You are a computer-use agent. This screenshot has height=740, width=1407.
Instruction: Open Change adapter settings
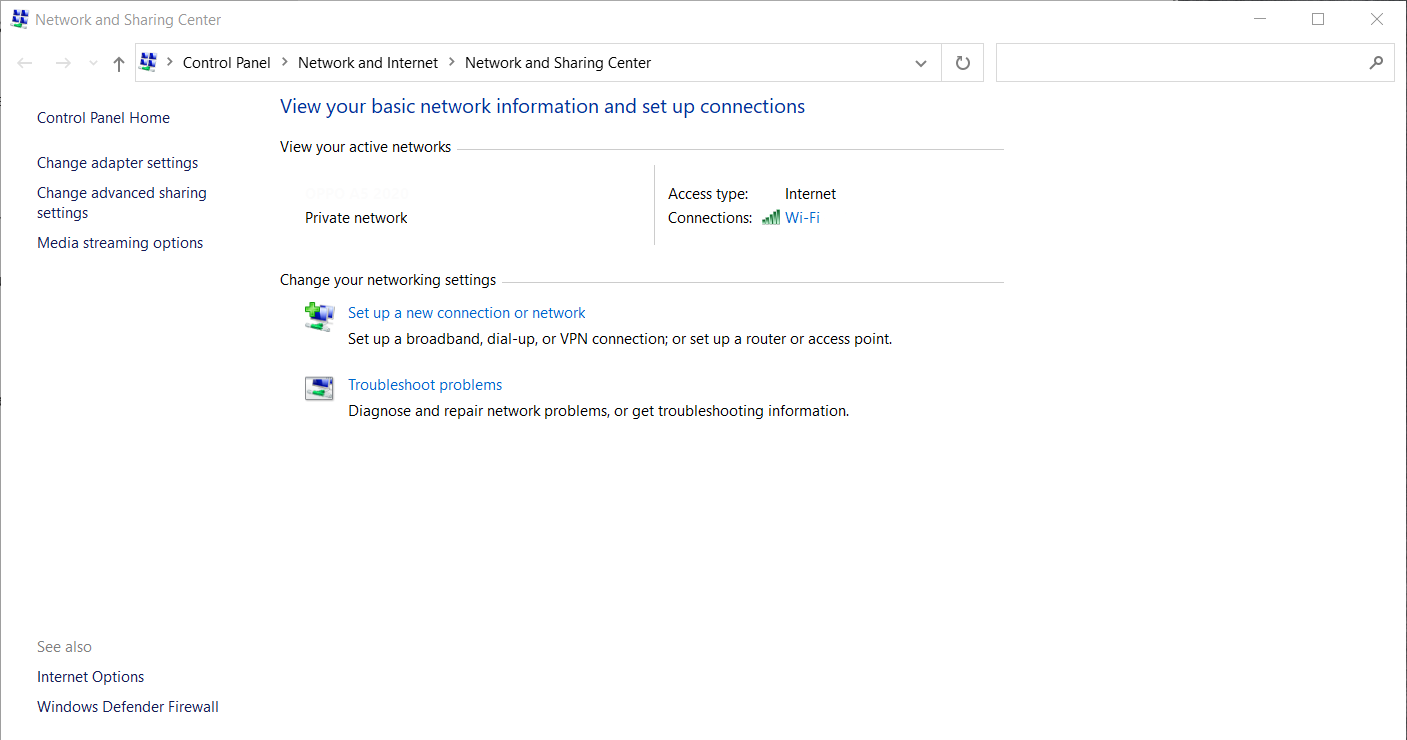117,162
